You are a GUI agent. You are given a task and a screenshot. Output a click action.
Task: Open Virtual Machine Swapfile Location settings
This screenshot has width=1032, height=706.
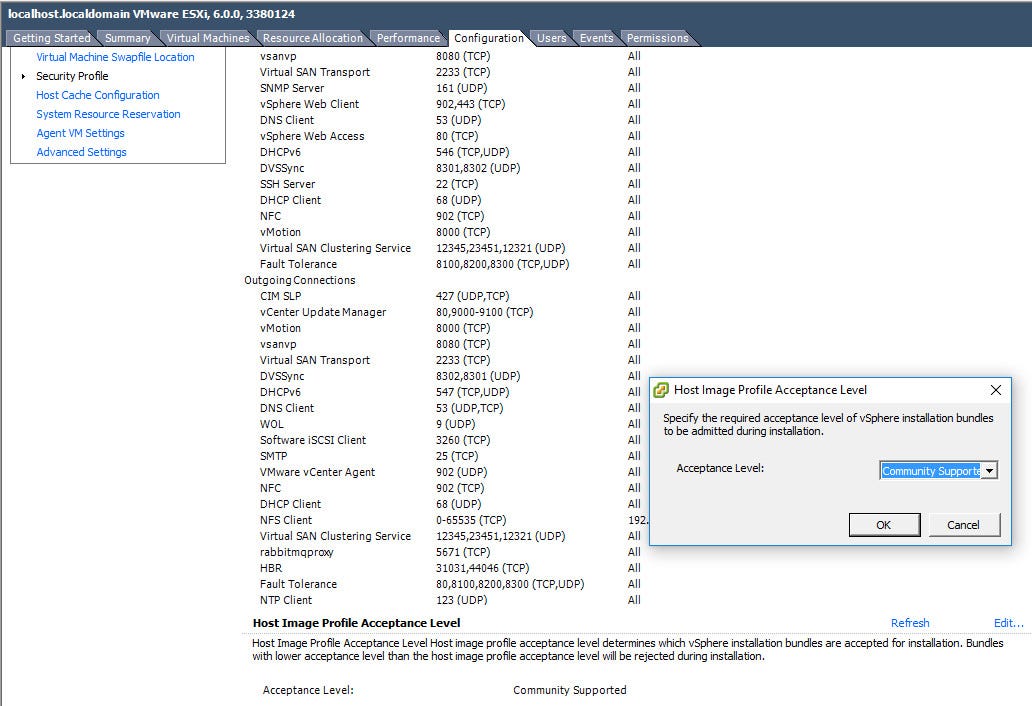(115, 57)
